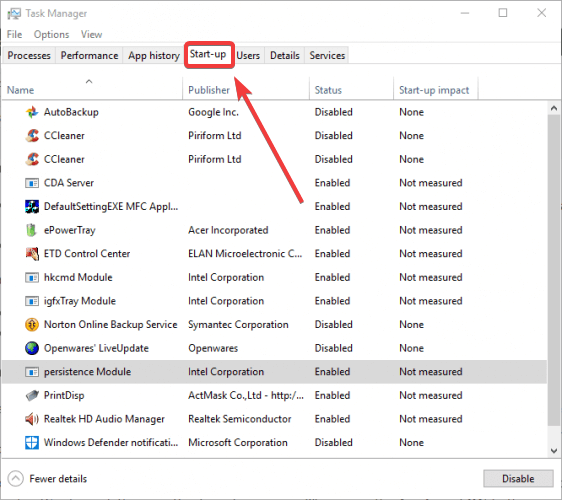Click the Disable button
Viewport: 562px width, 500px height.
tap(518, 478)
